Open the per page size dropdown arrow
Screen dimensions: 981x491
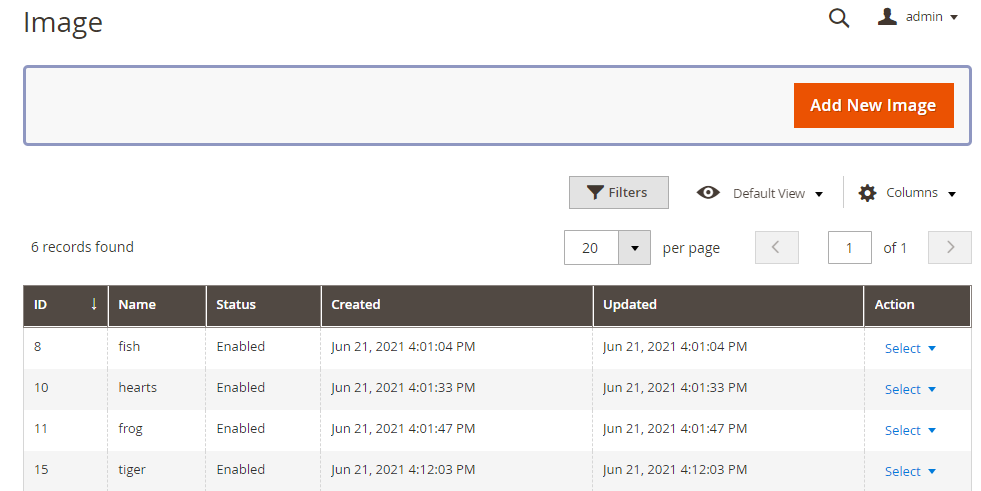point(634,248)
